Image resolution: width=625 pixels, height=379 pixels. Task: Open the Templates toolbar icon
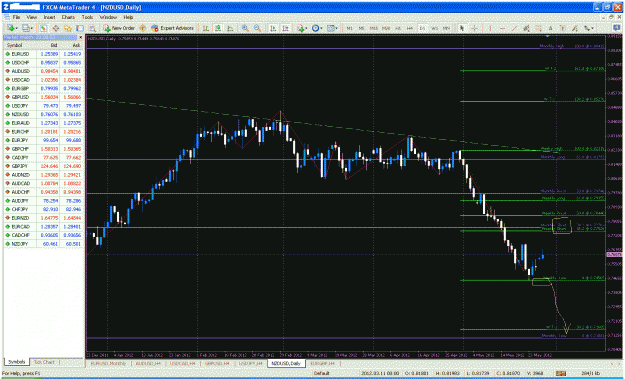(330, 28)
